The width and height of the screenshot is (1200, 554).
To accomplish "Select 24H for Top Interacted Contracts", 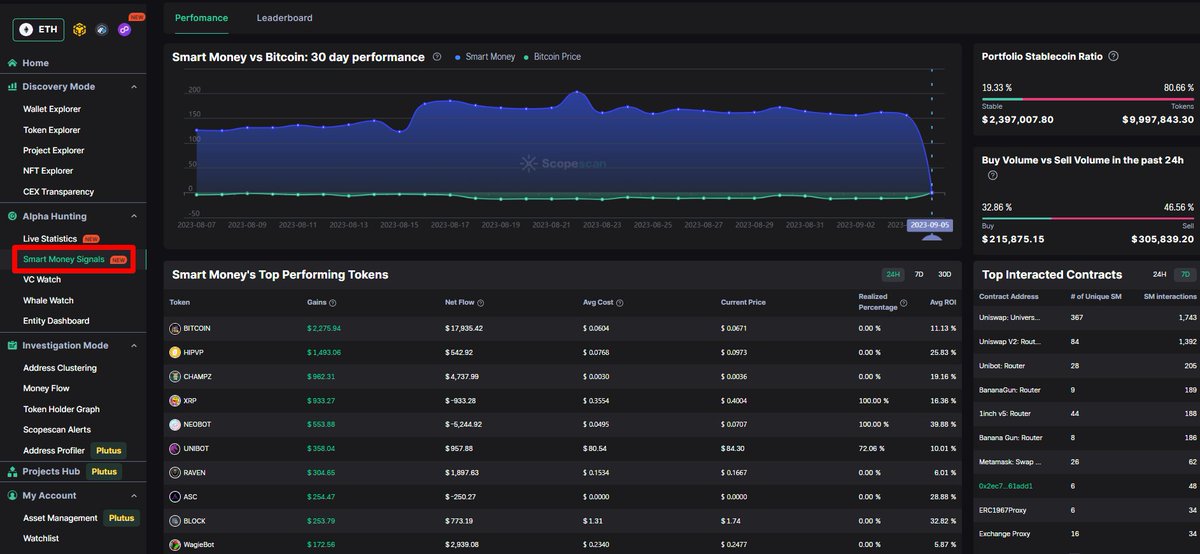I will click(x=1159, y=274).
